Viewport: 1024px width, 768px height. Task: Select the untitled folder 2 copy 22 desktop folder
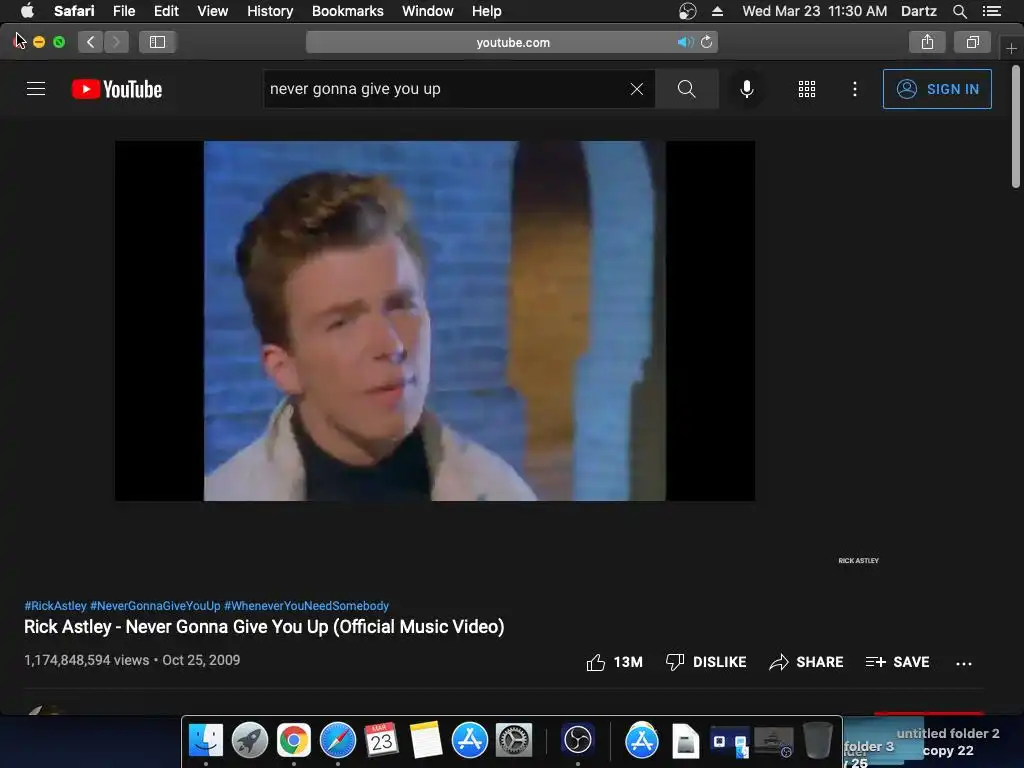[948, 742]
